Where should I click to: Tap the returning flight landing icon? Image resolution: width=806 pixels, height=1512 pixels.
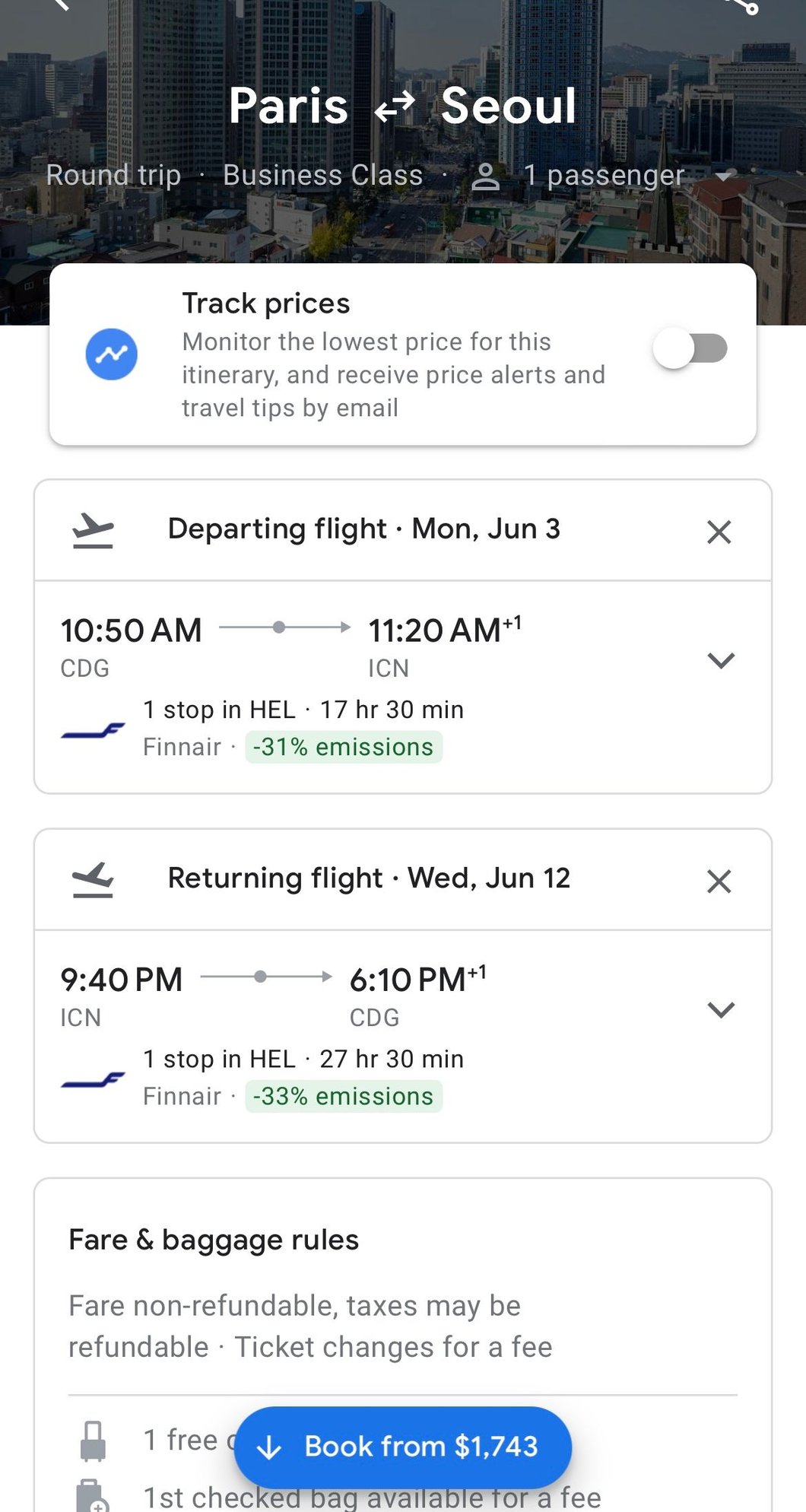pyautogui.click(x=93, y=879)
